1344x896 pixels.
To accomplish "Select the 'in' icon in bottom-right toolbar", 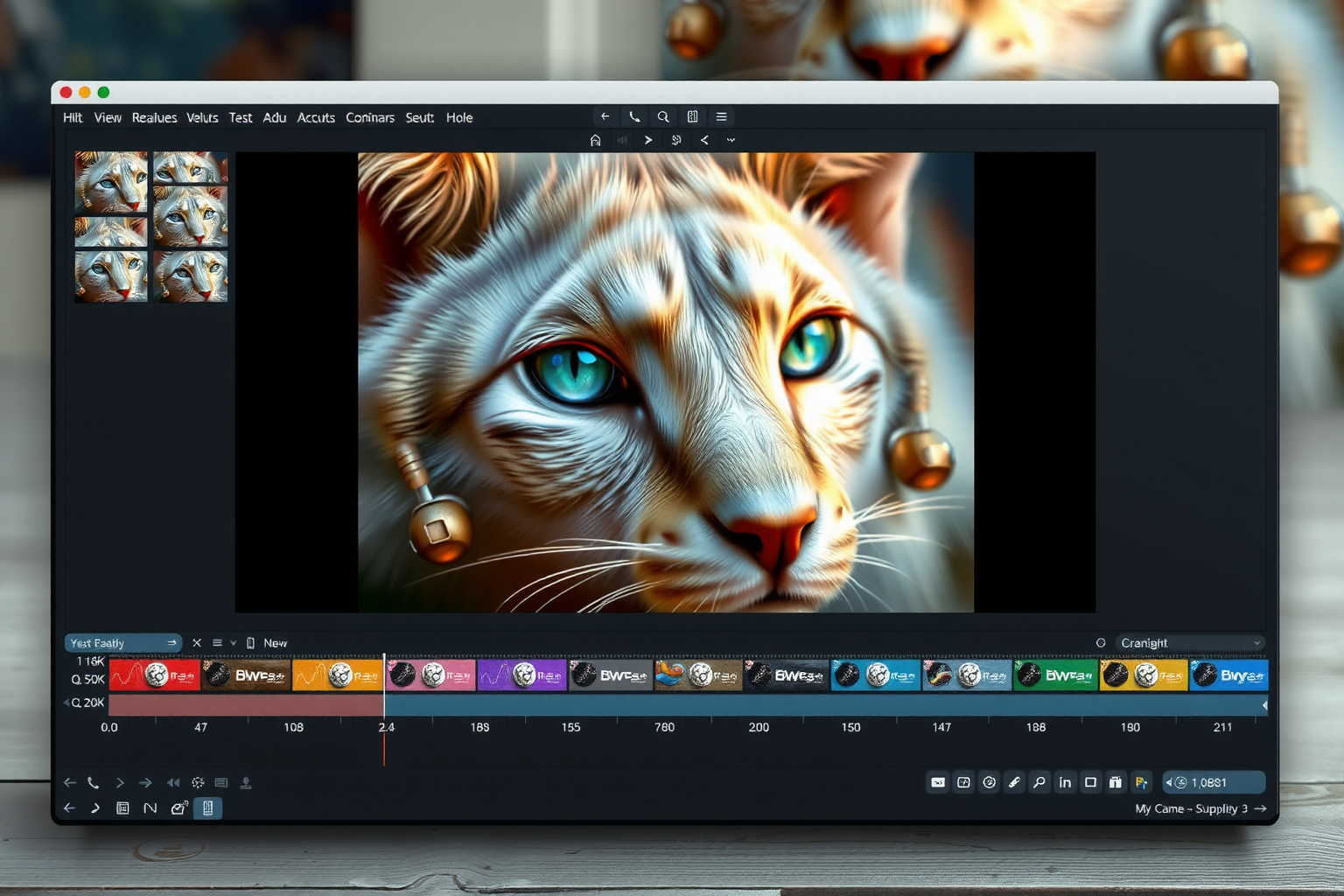I will point(1065,782).
